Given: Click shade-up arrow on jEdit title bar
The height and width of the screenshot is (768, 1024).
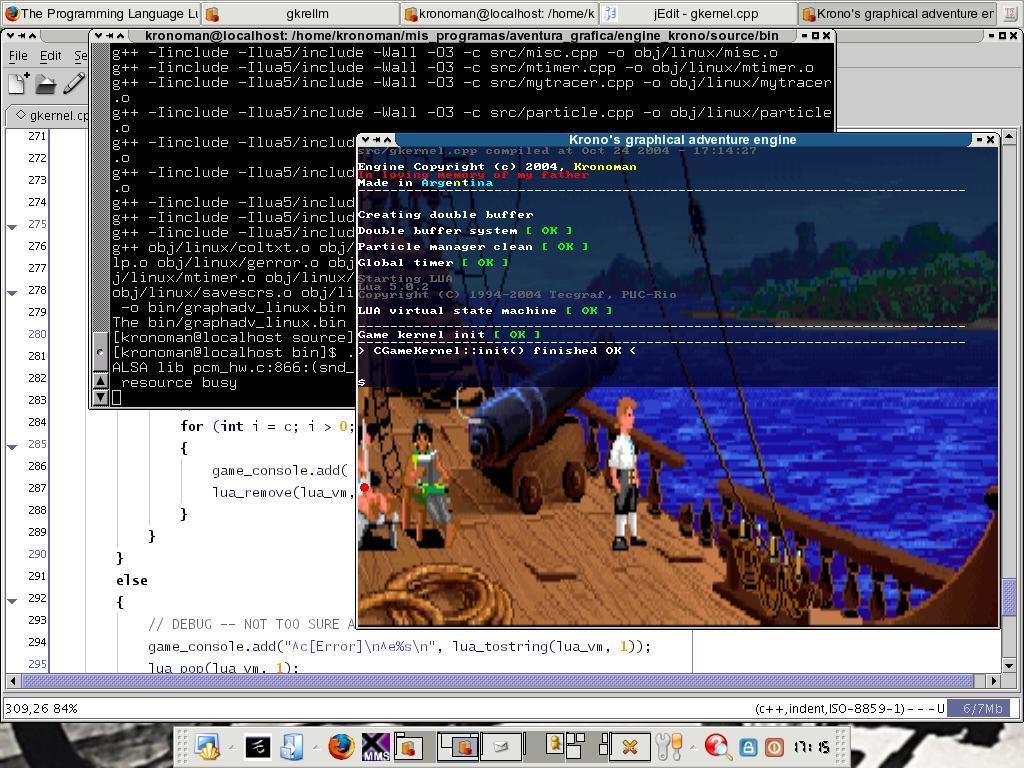Looking at the screenshot, I should (x=33, y=35).
